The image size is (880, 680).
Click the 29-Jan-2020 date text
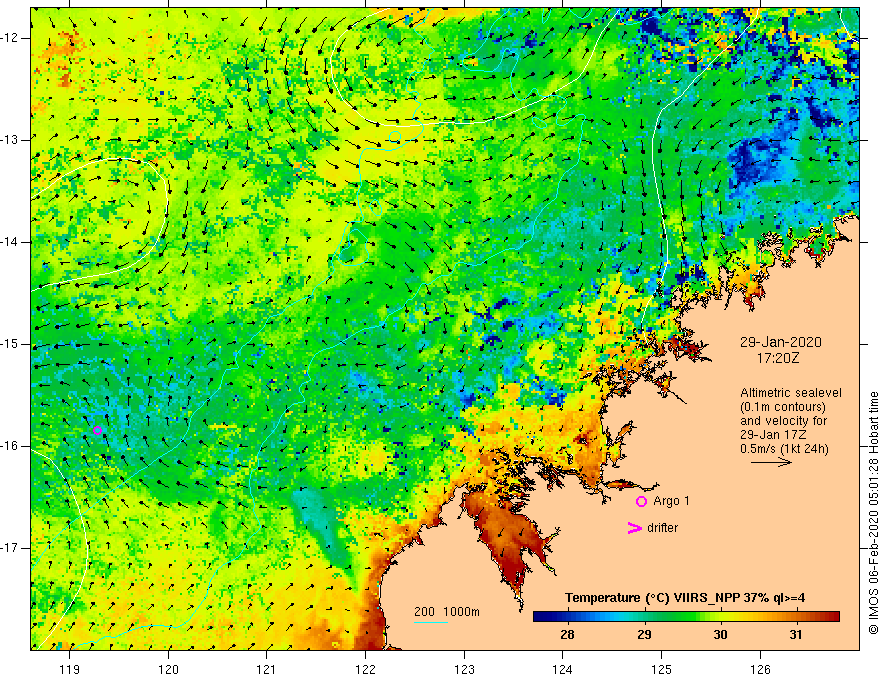click(x=781, y=342)
